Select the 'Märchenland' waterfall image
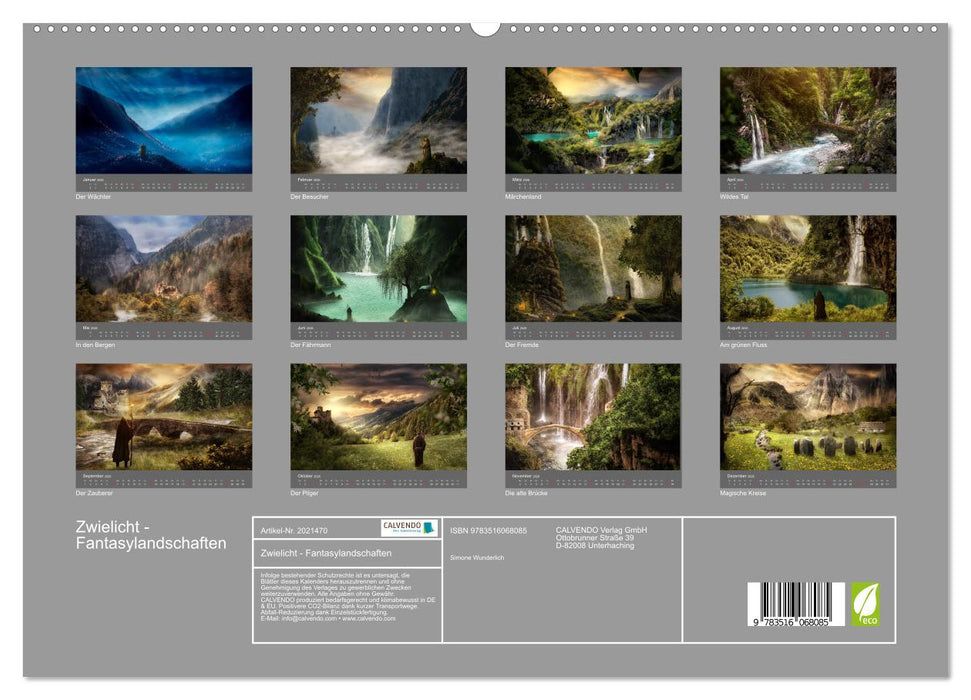 (594, 120)
